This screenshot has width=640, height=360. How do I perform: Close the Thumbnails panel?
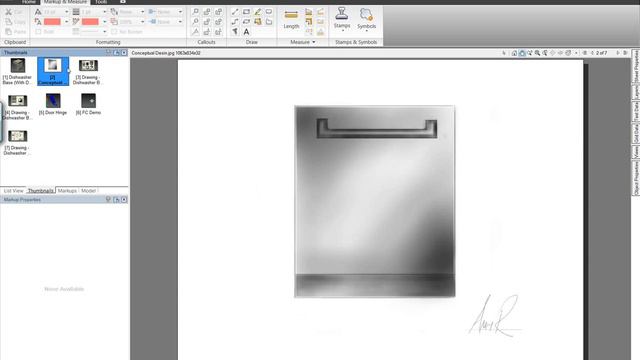pyautogui.click(x=124, y=53)
